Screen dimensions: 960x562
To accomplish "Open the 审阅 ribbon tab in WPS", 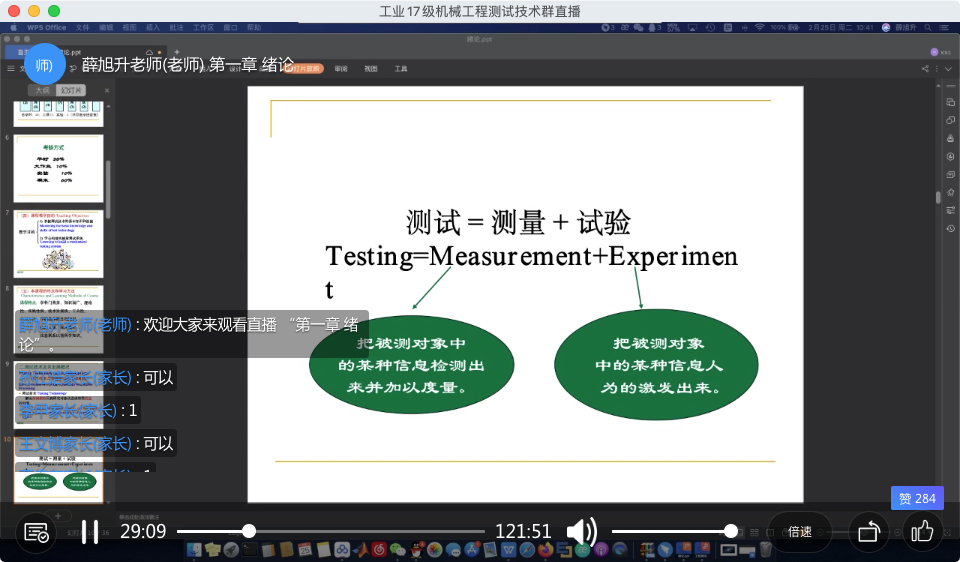I will pyautogui.click(x=341, y=69).
